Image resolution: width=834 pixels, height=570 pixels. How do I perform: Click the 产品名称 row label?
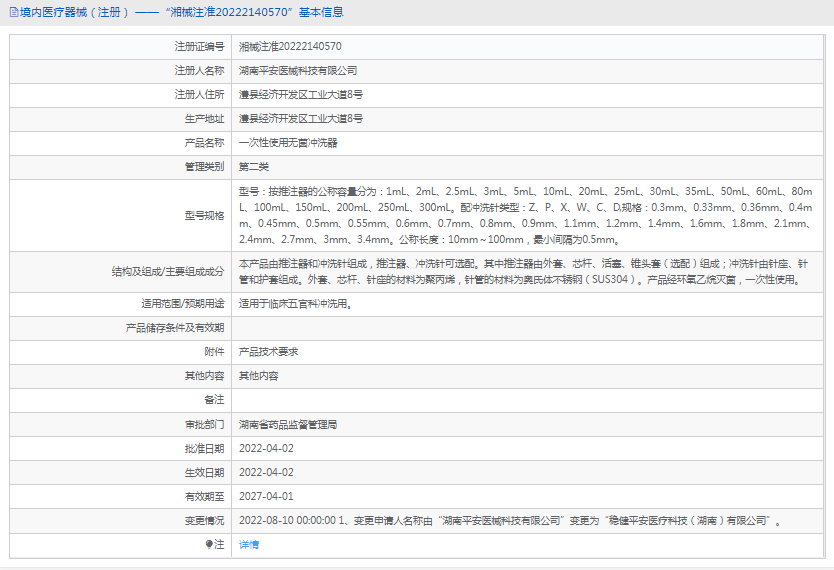204,142
